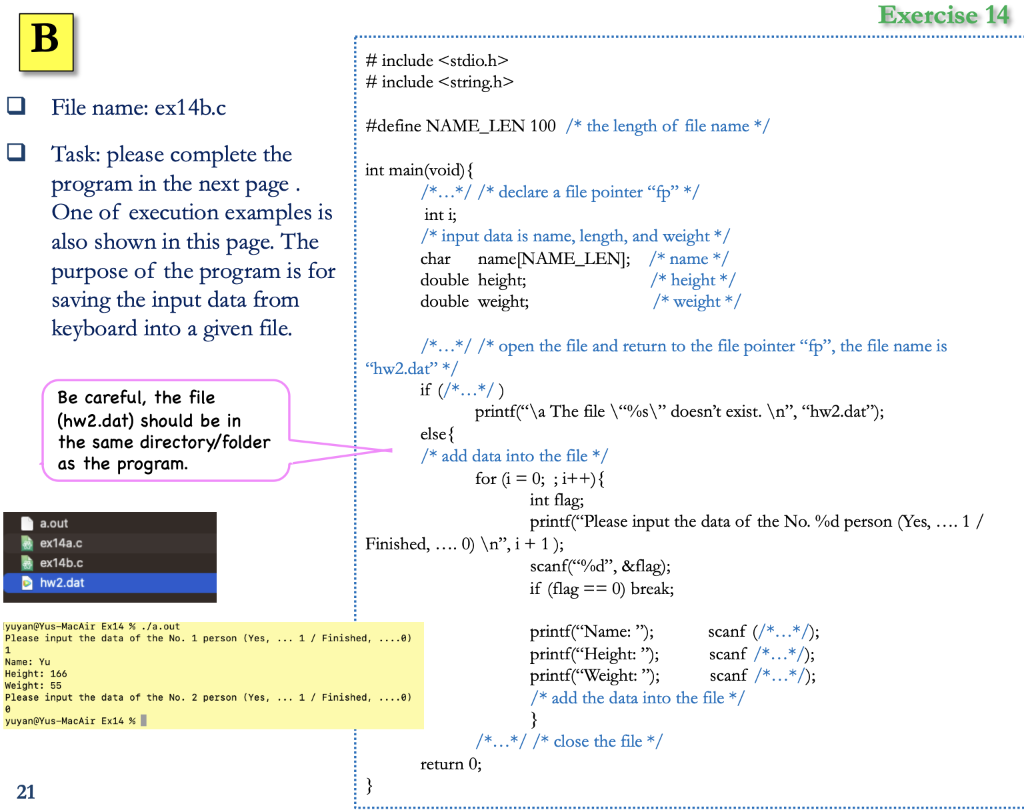The image size is (1024, 812).
Task: Click 'Height: 166' in the terminal output
Action: coord(36,674)
